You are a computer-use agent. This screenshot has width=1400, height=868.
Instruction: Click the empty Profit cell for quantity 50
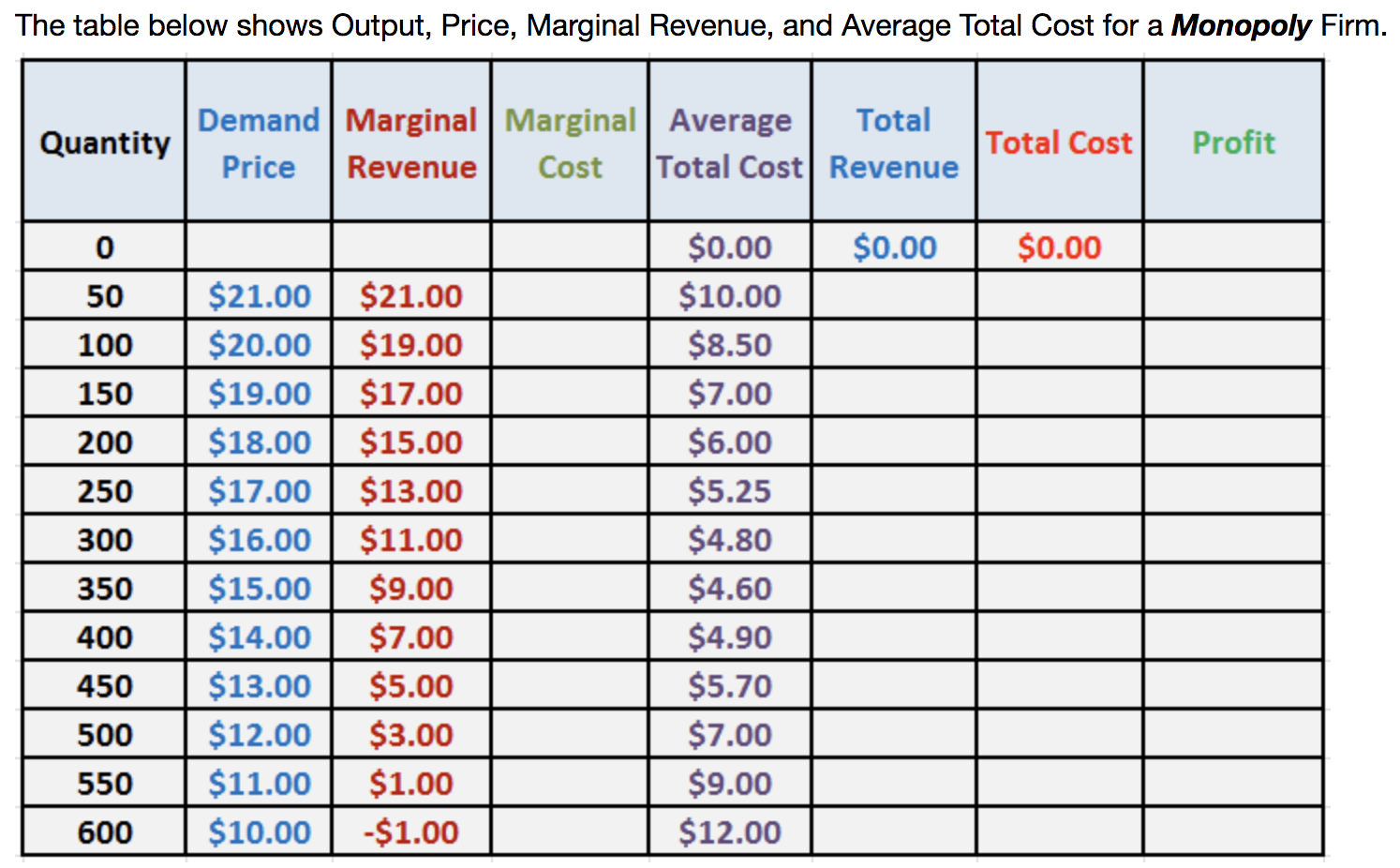[1232, 295]
